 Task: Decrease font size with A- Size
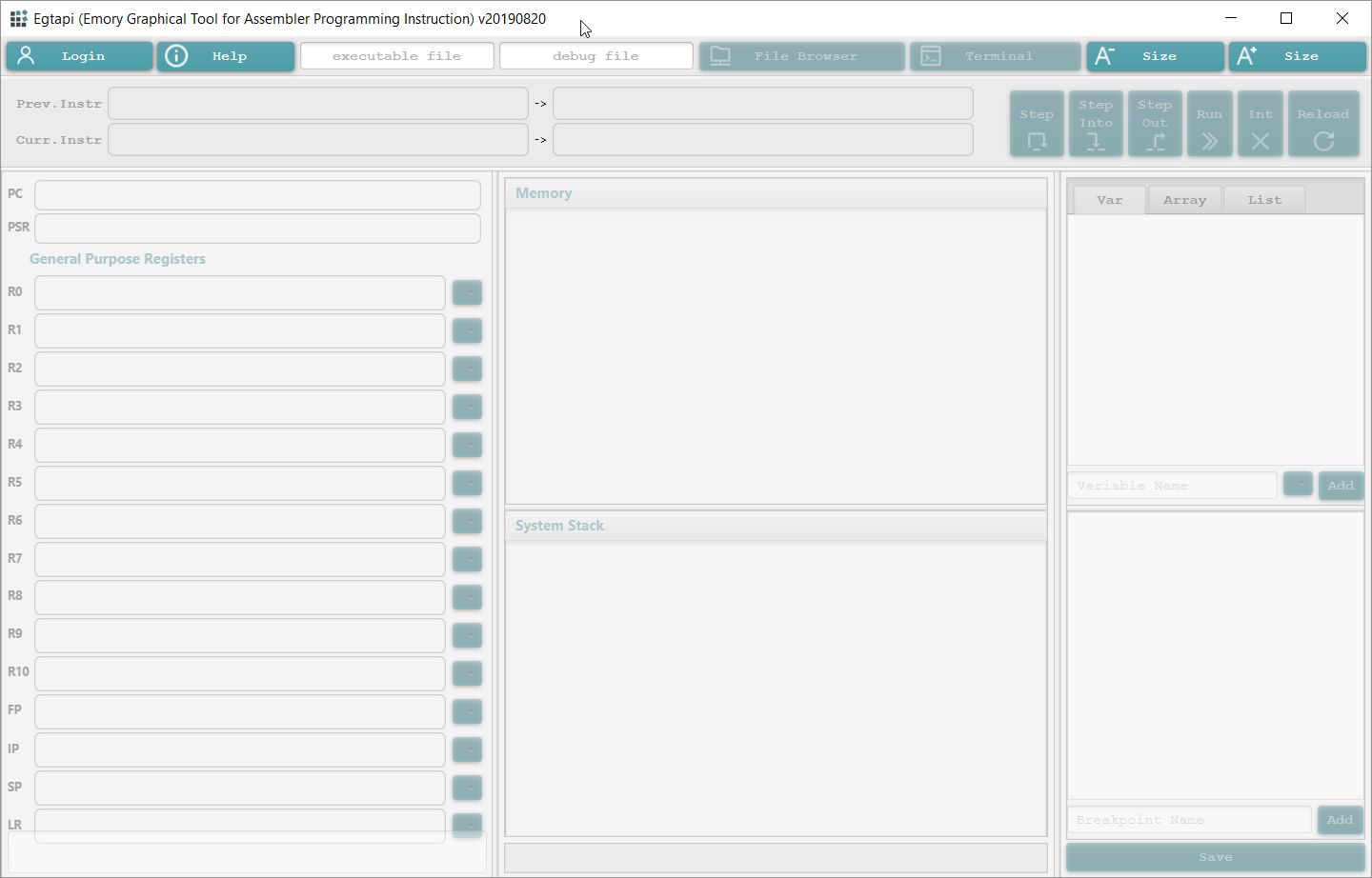pyautogui.click(x=1155, y=56)
